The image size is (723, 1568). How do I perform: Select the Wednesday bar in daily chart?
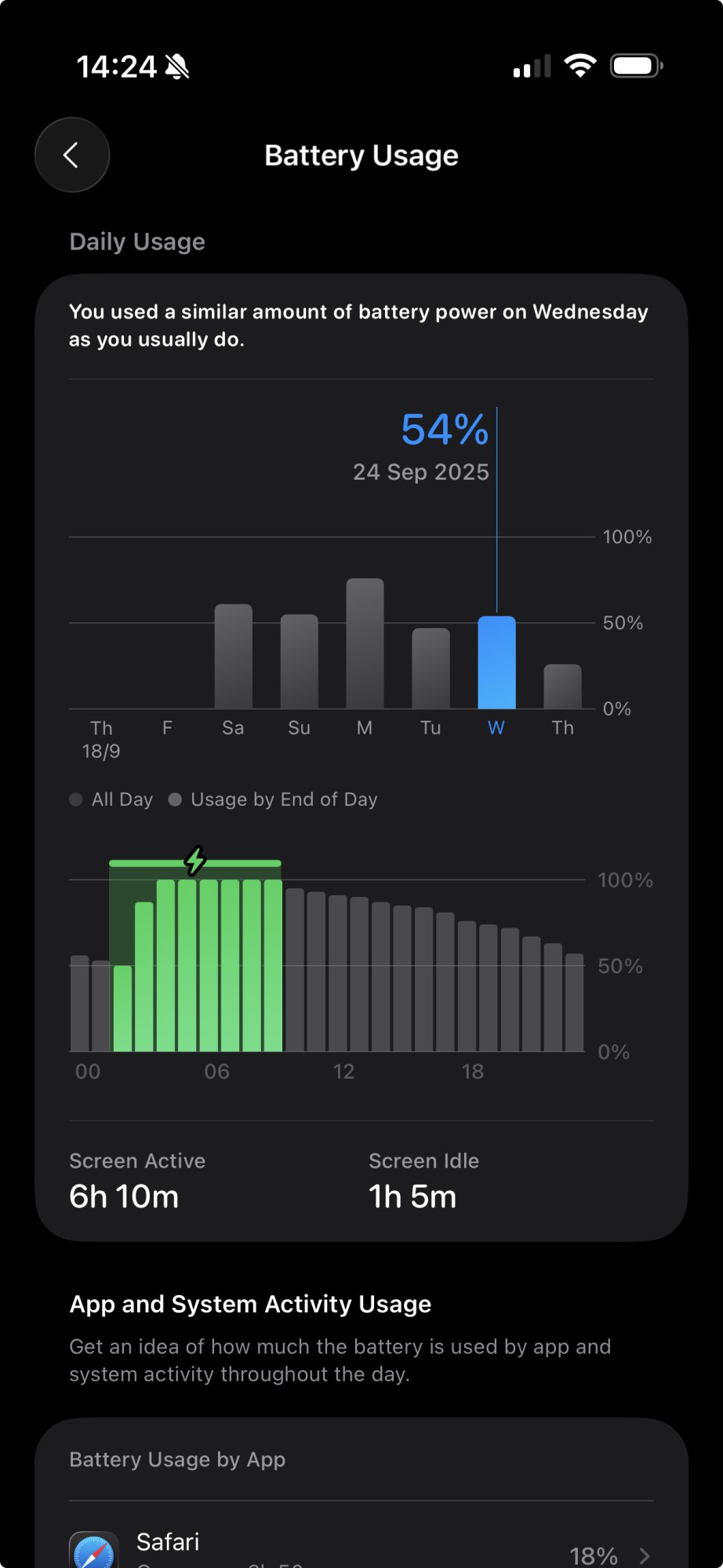pyautogui.click(x=496, y=662)
